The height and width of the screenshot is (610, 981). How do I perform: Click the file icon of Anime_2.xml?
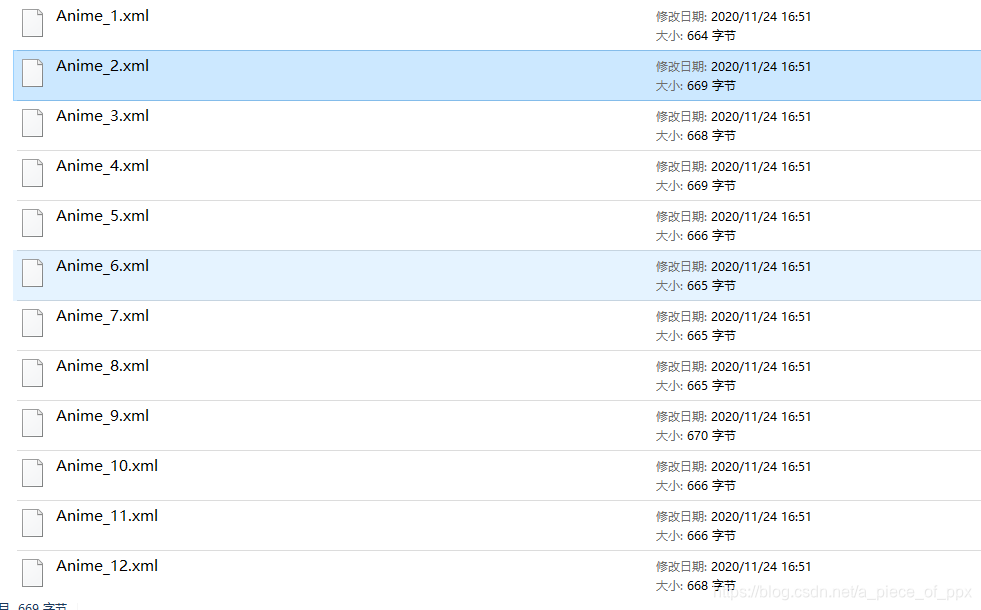(33, 73)
